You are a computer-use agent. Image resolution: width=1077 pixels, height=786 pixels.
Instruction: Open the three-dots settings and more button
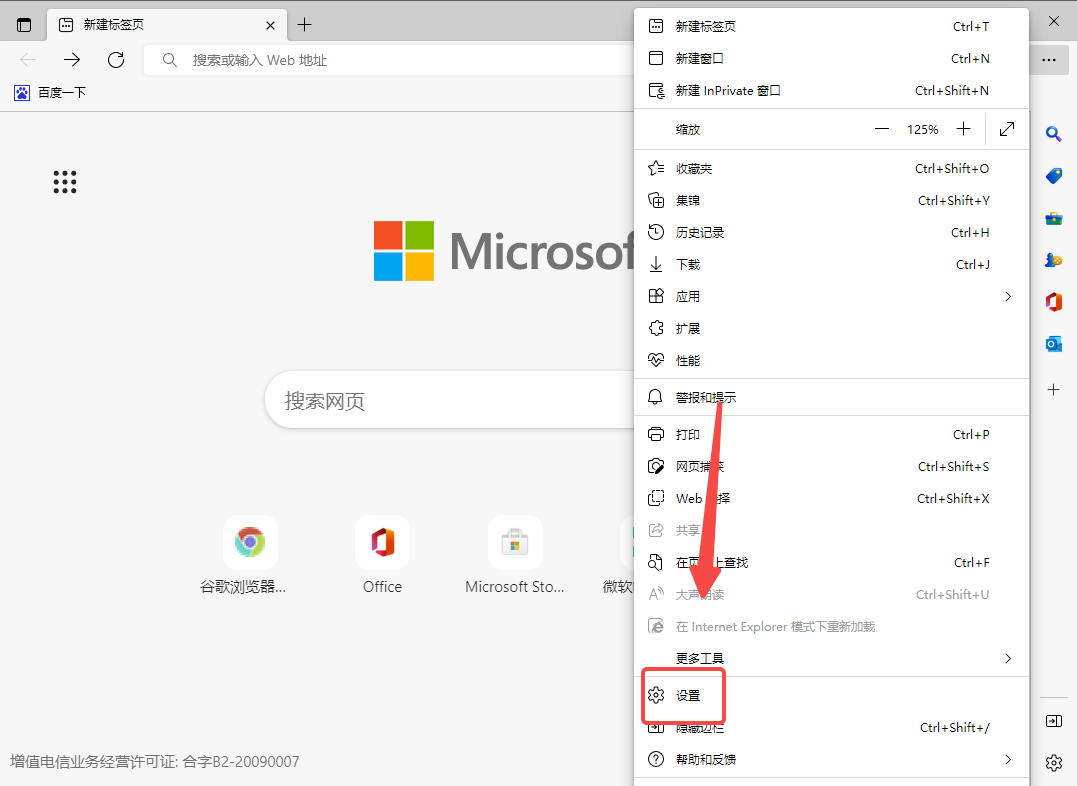(1049, 60)
